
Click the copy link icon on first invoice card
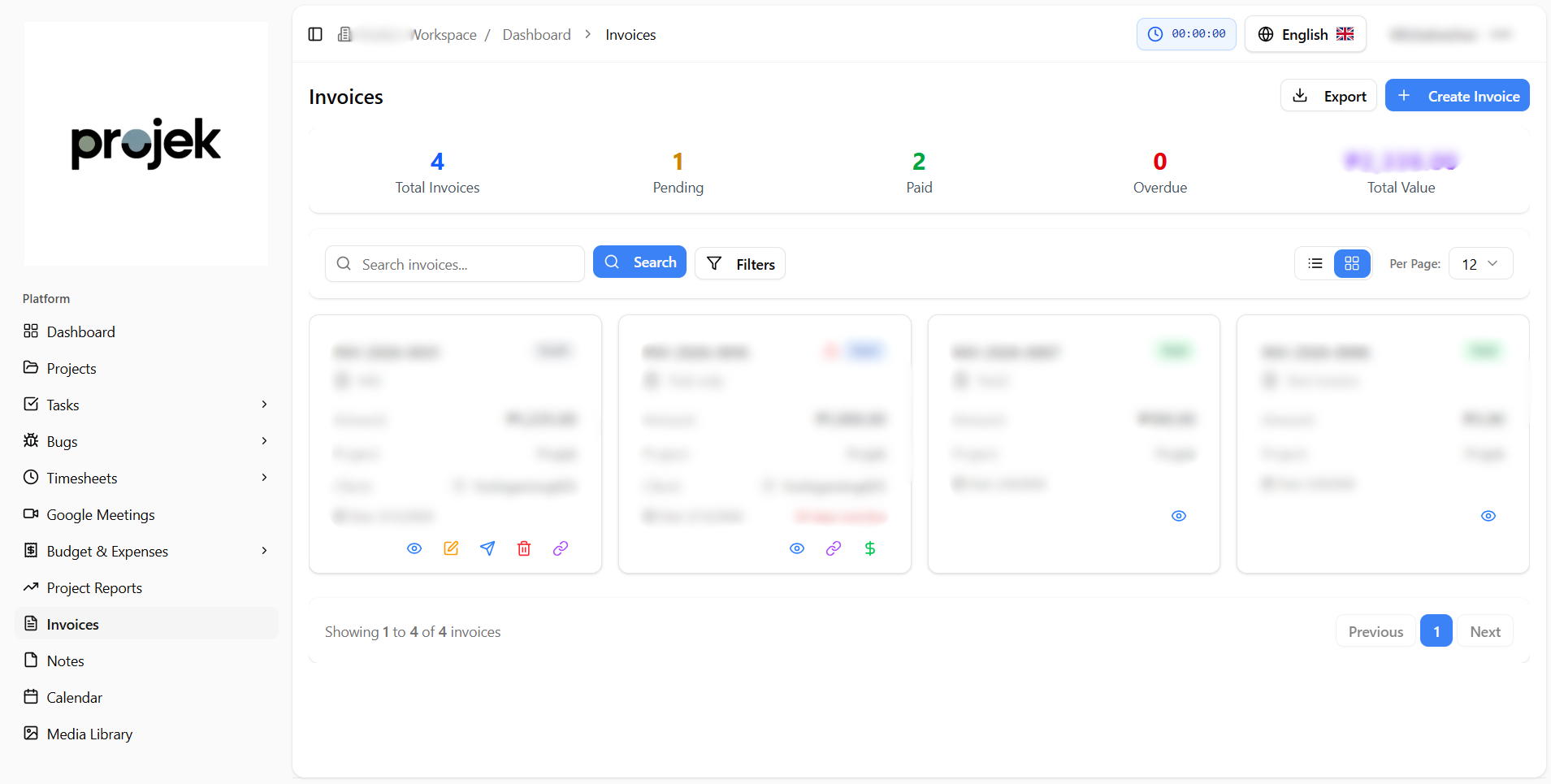click(561, 548)
